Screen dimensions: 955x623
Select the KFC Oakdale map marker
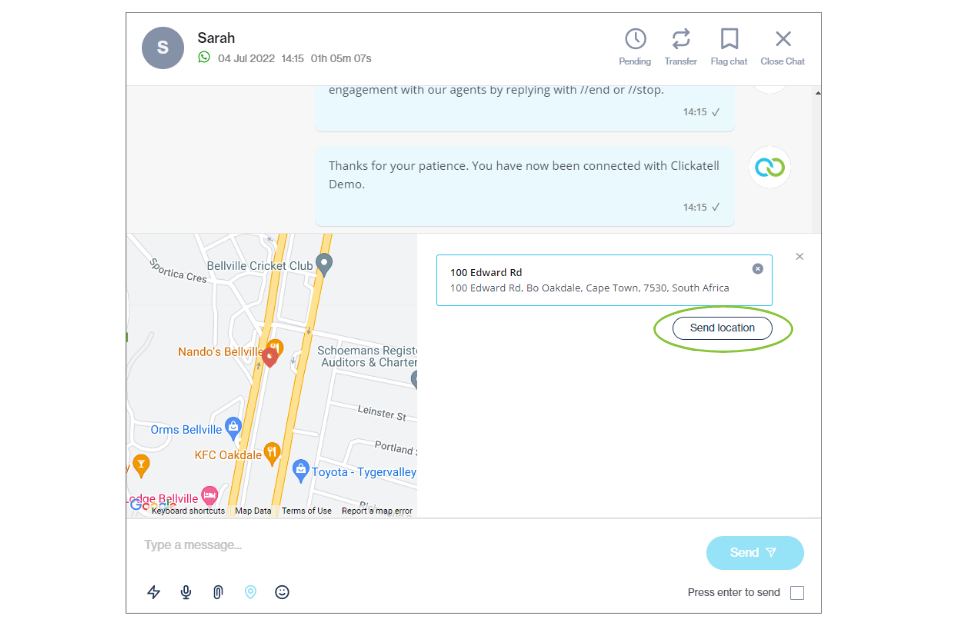(272, 453)
